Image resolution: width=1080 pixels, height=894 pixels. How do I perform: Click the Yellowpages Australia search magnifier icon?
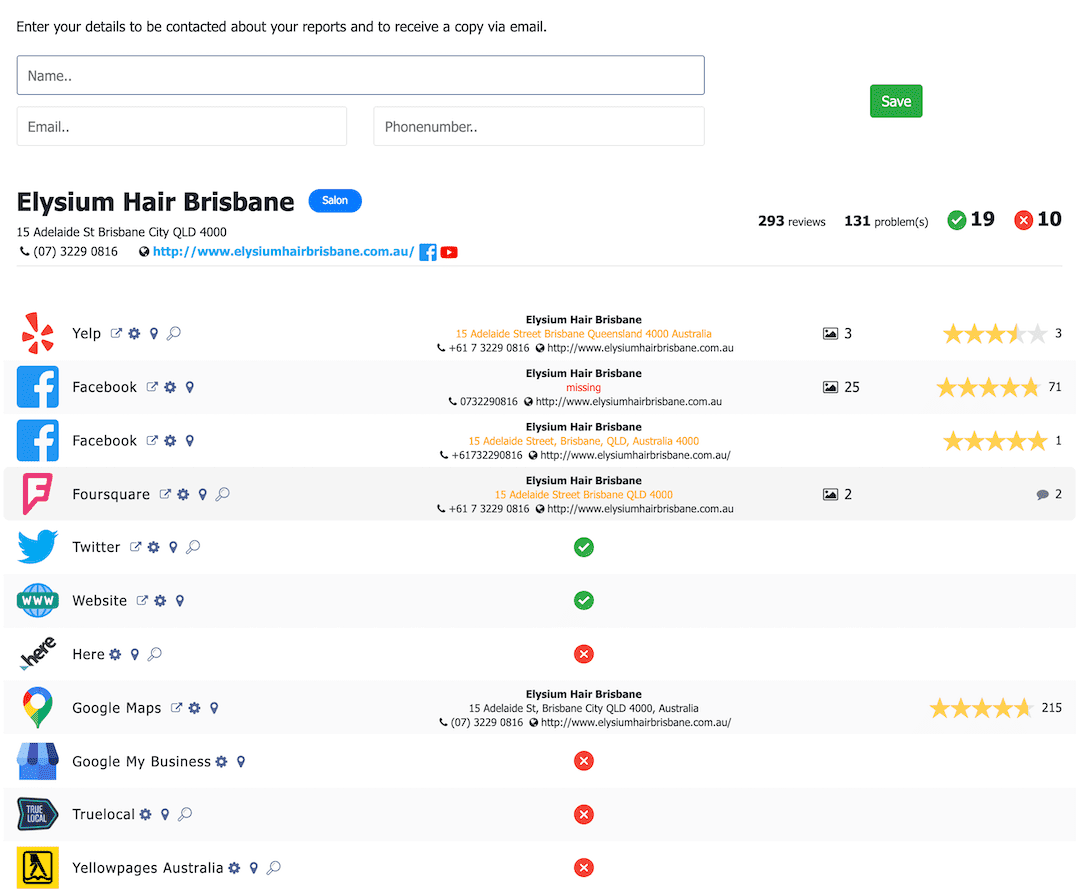(273, 868)
